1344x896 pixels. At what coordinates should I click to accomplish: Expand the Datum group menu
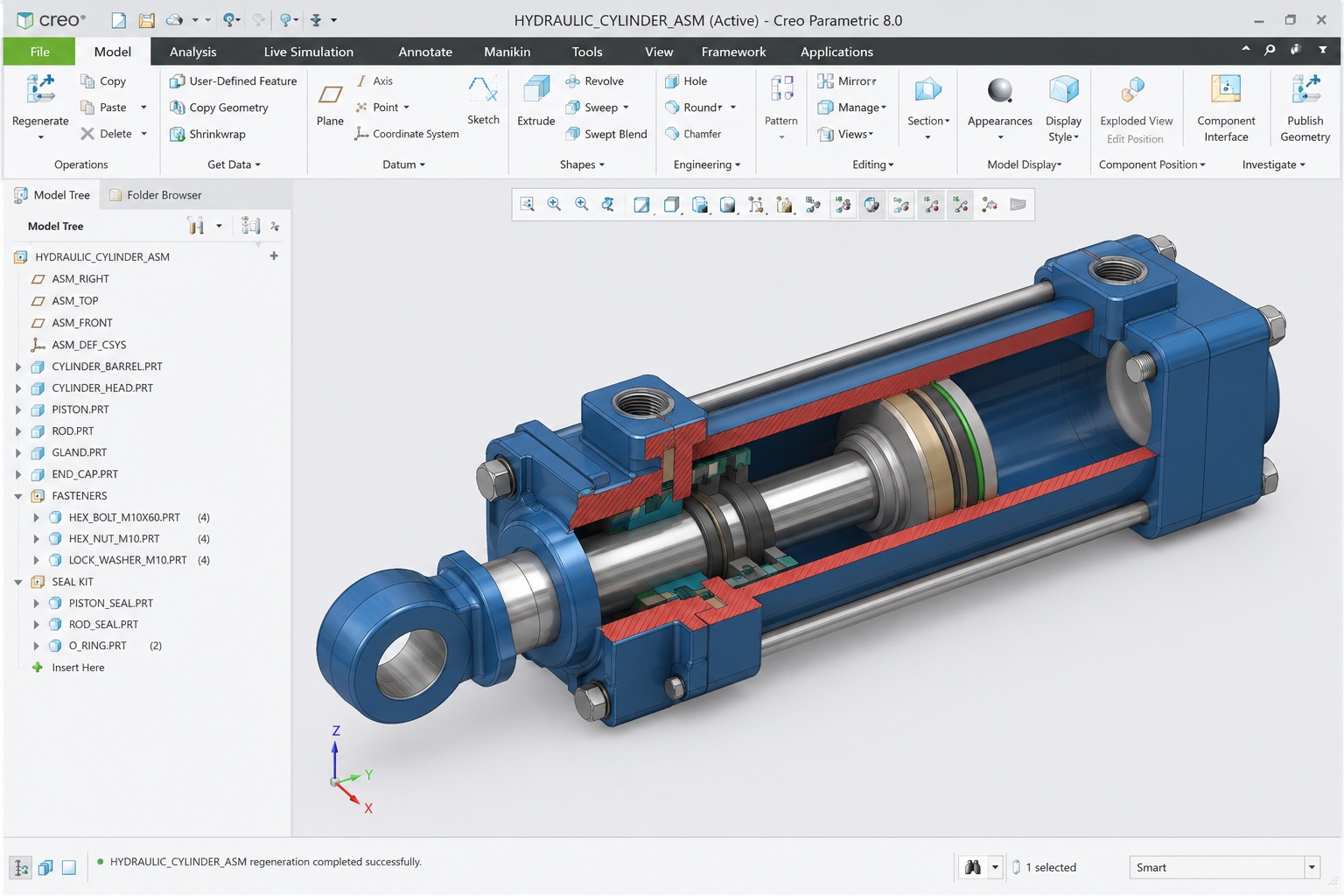point(403,164)
